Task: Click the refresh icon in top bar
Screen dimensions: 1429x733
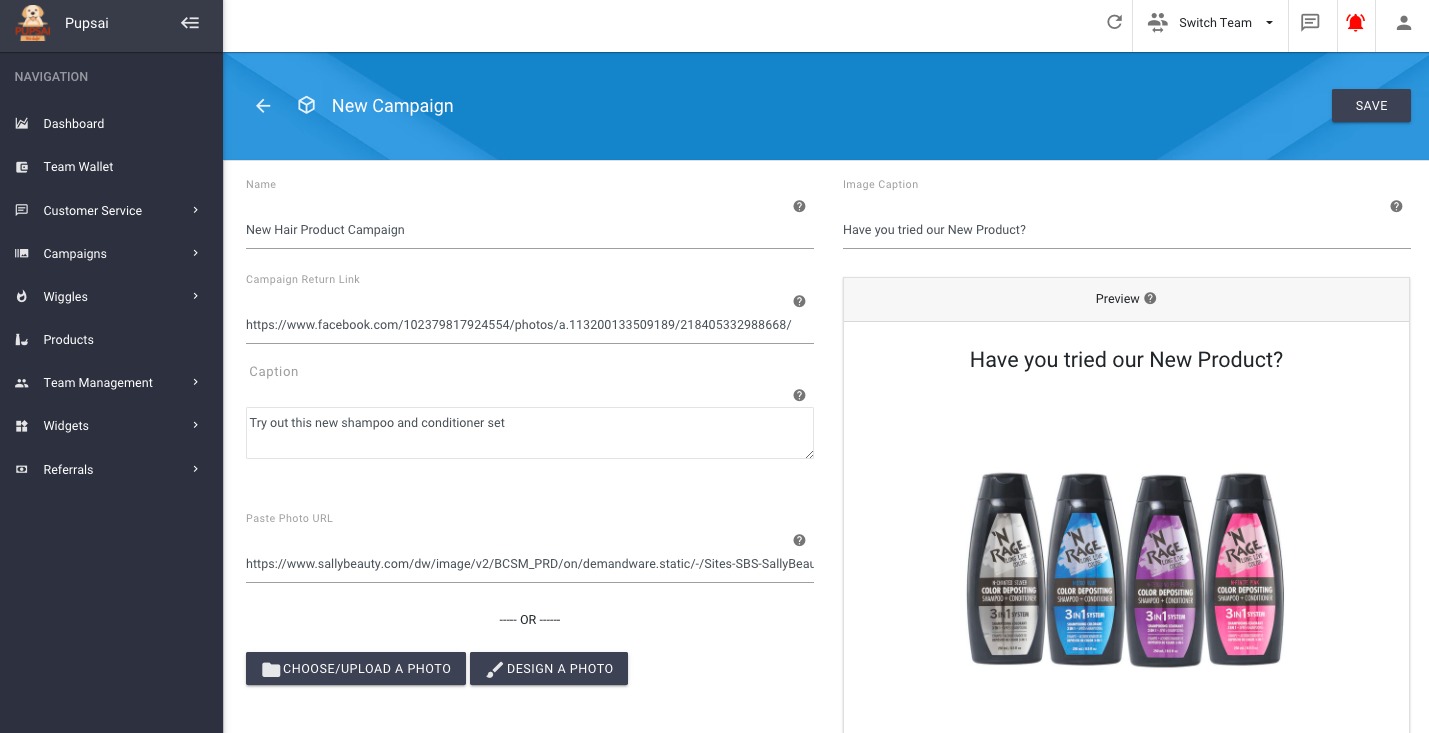Action: pos(1114,22)
